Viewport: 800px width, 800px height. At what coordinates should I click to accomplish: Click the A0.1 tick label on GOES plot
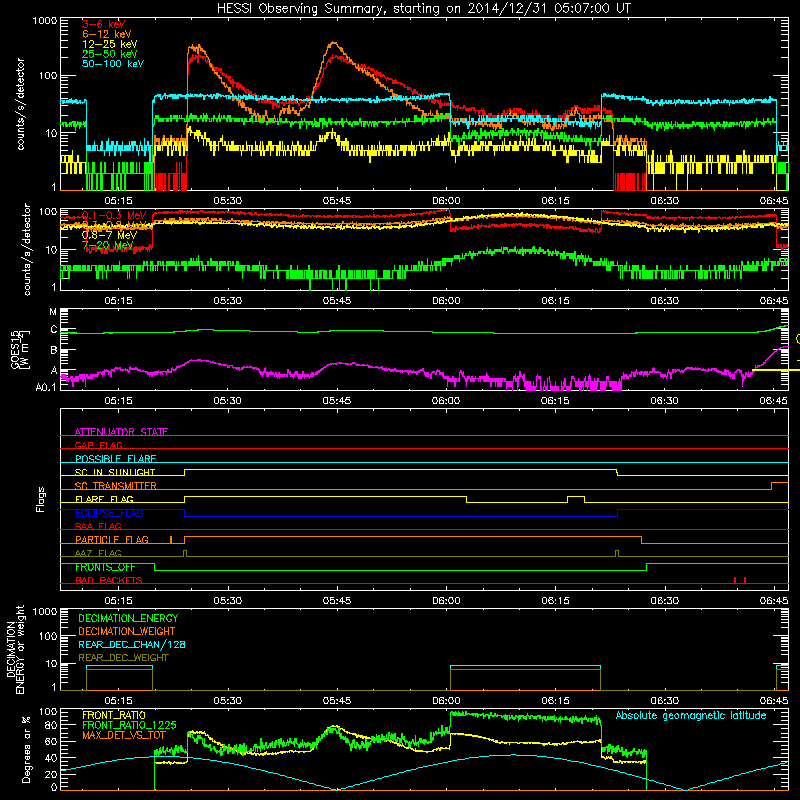pyautogui.click(x=46, y=388)
